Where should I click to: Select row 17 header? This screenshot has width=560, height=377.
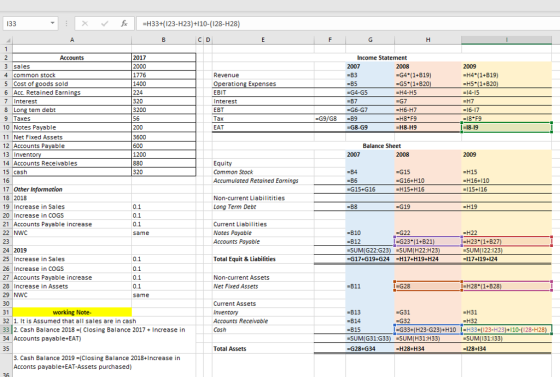[x=6, y=189]
